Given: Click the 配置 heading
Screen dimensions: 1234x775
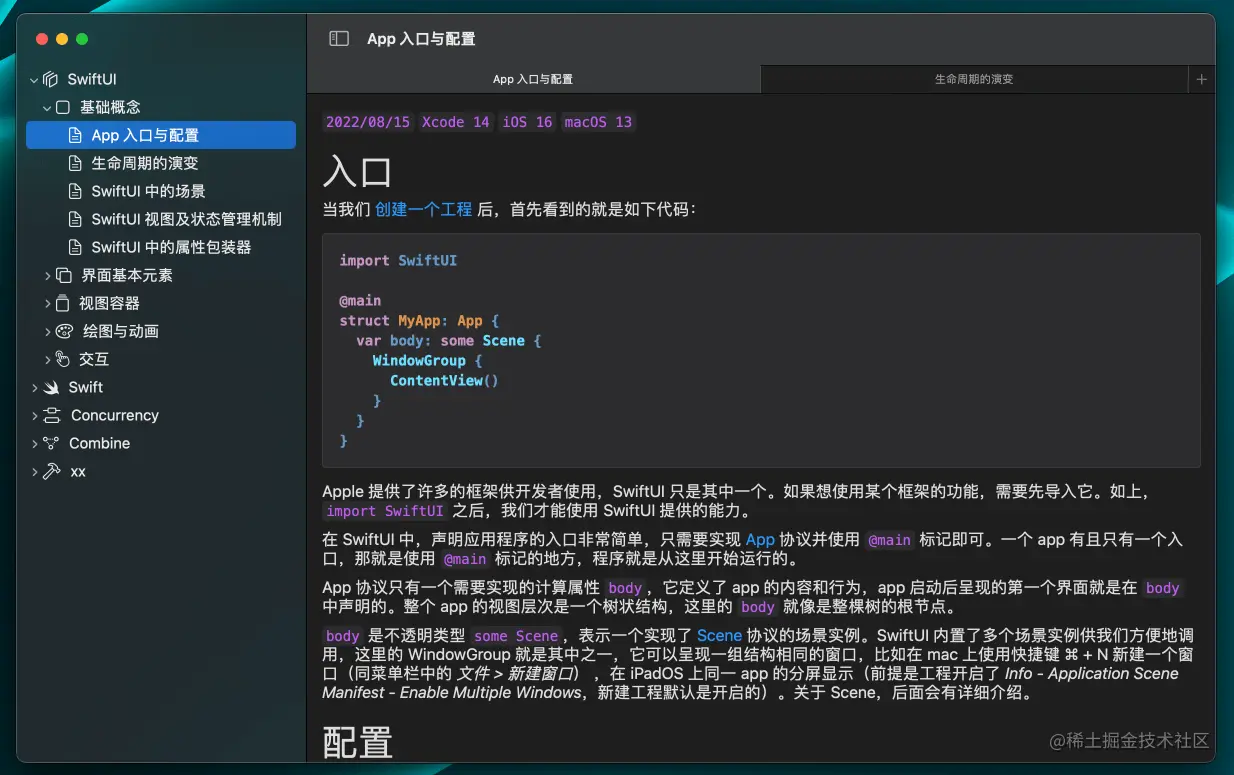Looking at the screenshot, I should click(357, 743).
